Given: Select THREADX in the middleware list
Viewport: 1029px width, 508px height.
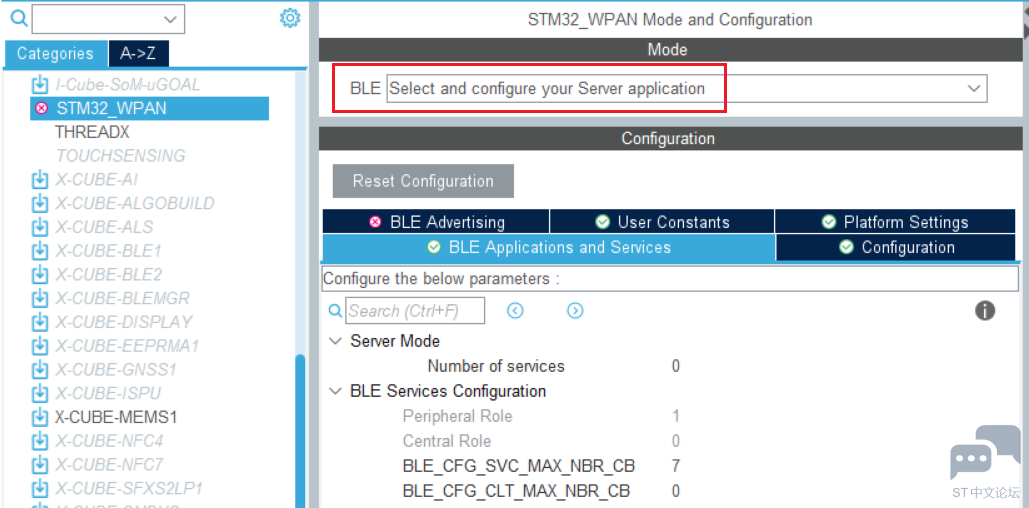Looking at the screenshot, I should click(x=93, y=132).
